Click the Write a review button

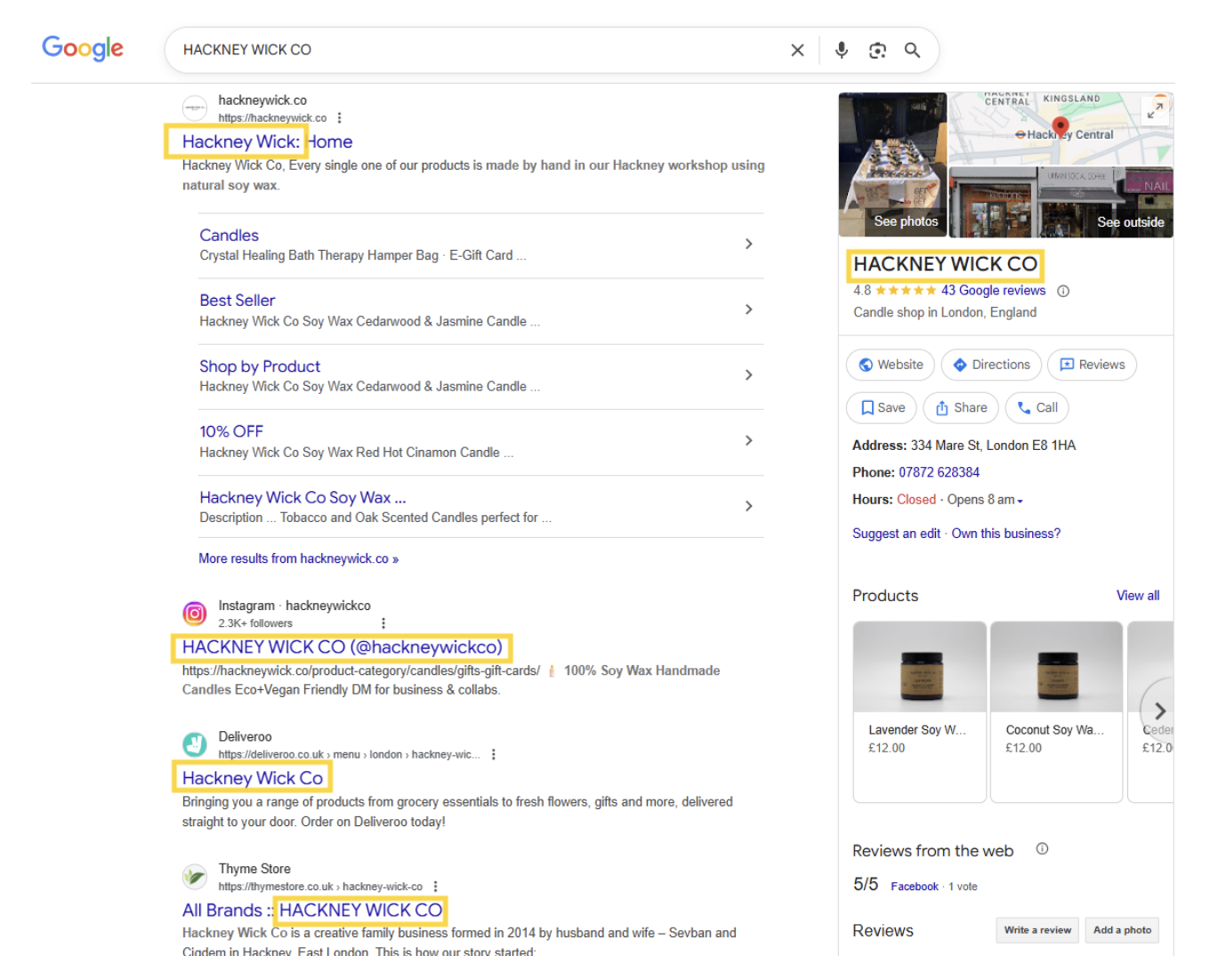[1037, 930]
